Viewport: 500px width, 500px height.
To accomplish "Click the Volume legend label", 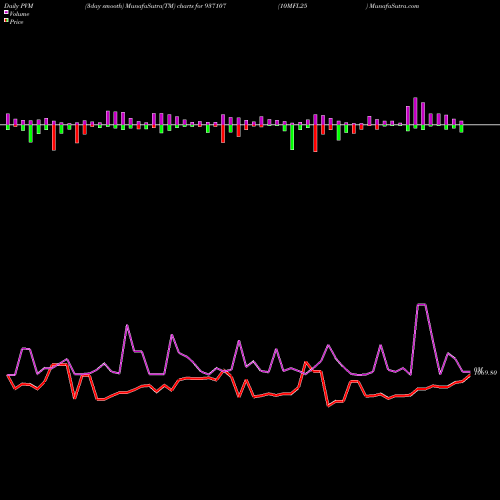I will click(x=19, y=14).
